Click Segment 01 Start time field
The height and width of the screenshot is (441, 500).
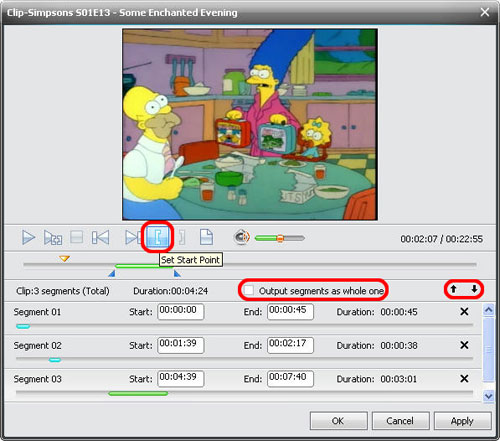pyautogui.click(x=181, y=311)
